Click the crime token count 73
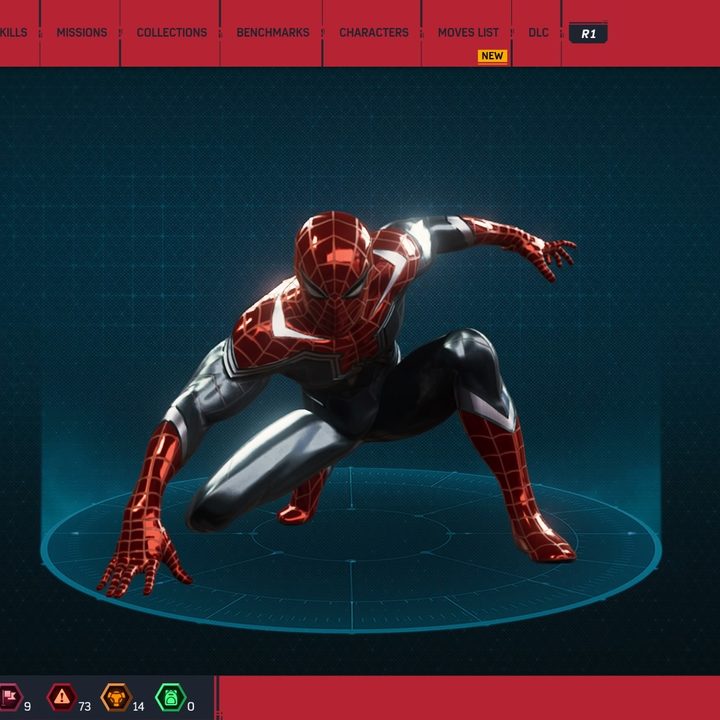This screenshot has height=720, width=720. (x=84, y=706)
